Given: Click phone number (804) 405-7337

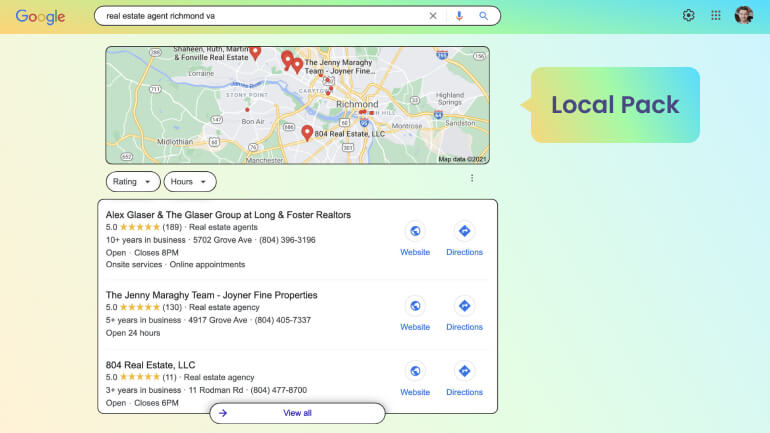Looking at the screenshot, I should 282,320.
